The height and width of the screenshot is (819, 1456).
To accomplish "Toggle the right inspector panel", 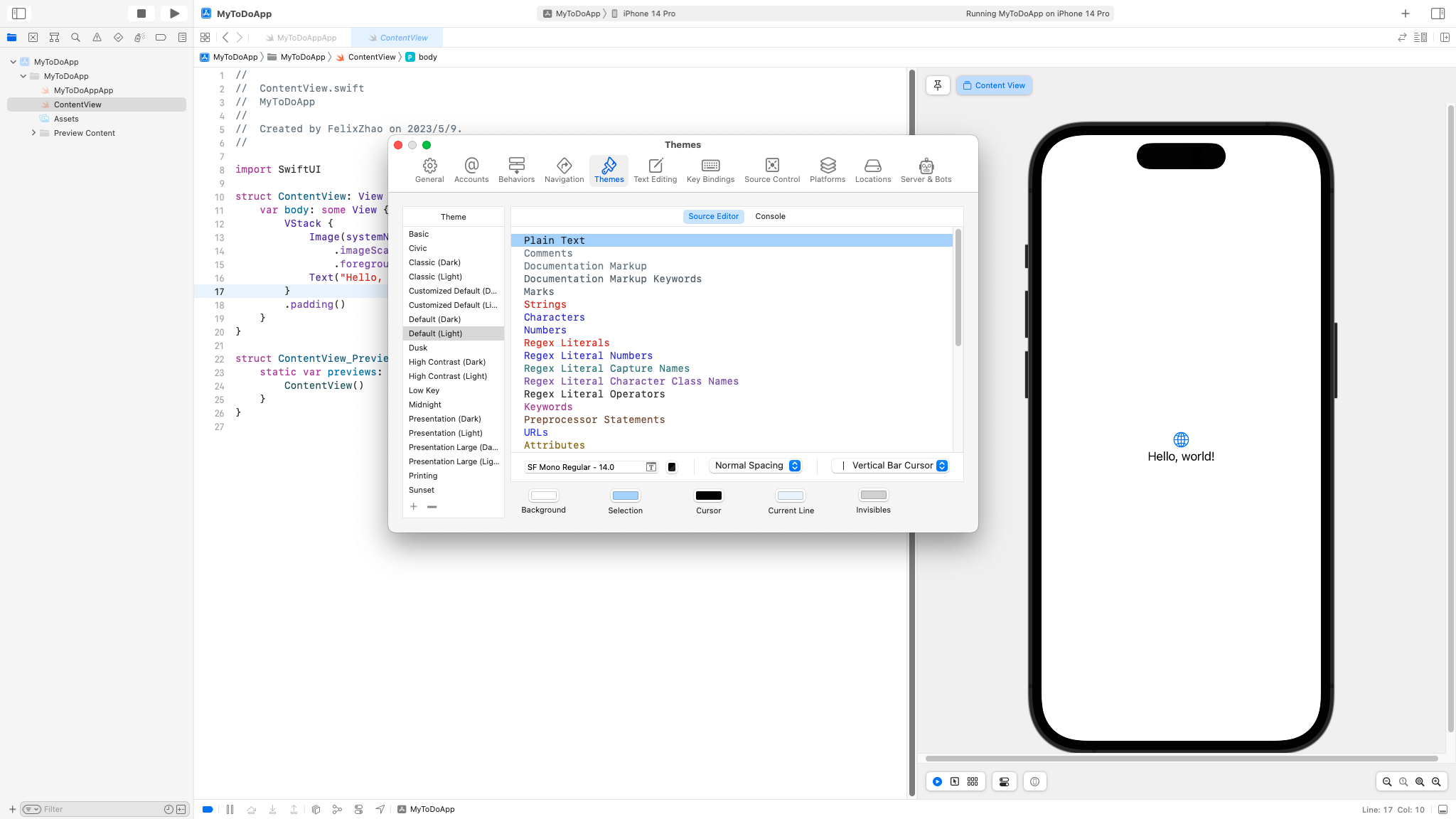I will pyautogui.click(x=1438, y=14).
